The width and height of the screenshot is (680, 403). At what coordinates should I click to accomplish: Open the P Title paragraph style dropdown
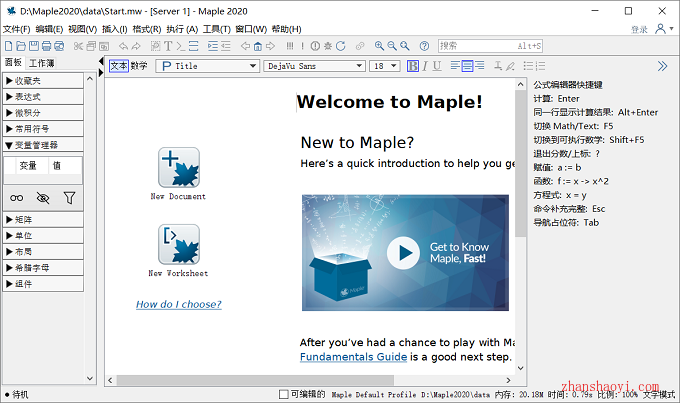pyautogui.click(x=208, y=66)
